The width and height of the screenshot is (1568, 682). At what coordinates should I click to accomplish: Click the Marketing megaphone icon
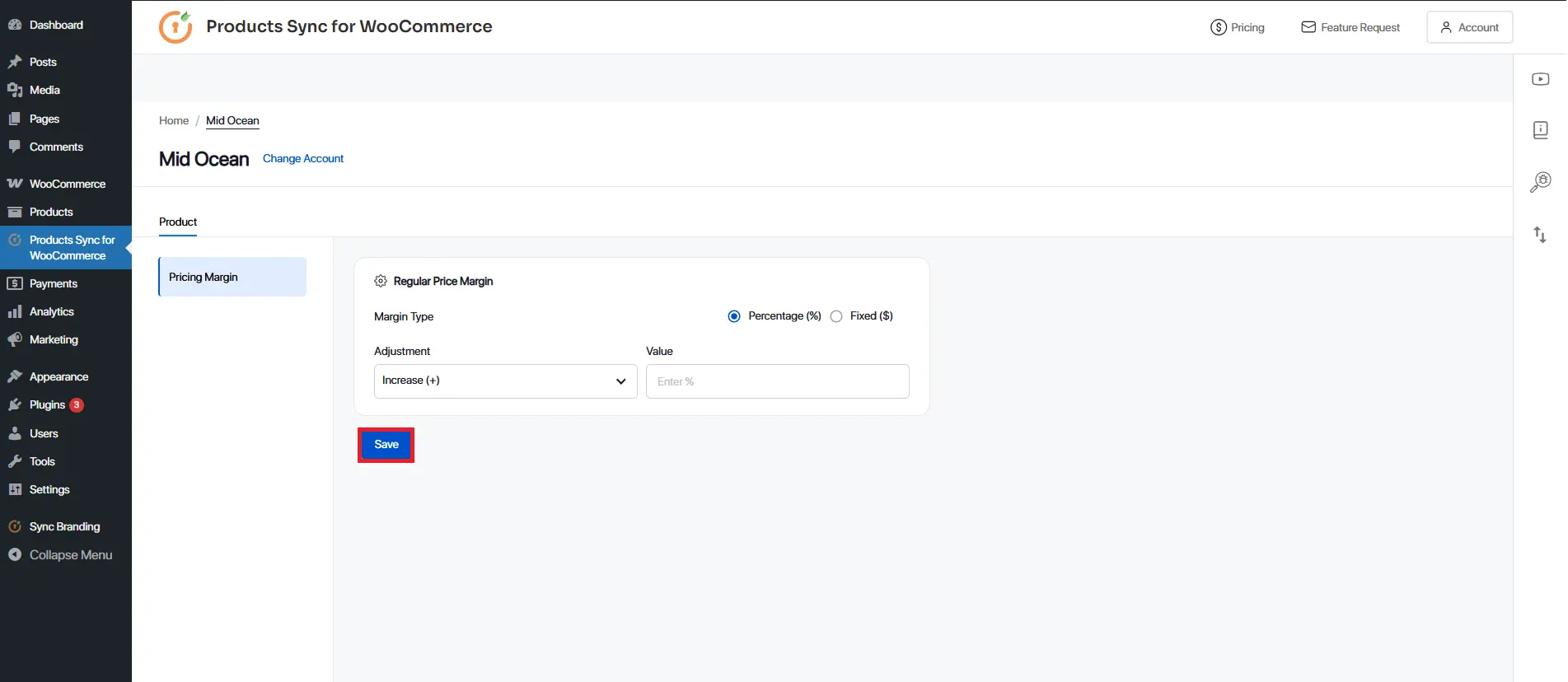pos(15,339)
